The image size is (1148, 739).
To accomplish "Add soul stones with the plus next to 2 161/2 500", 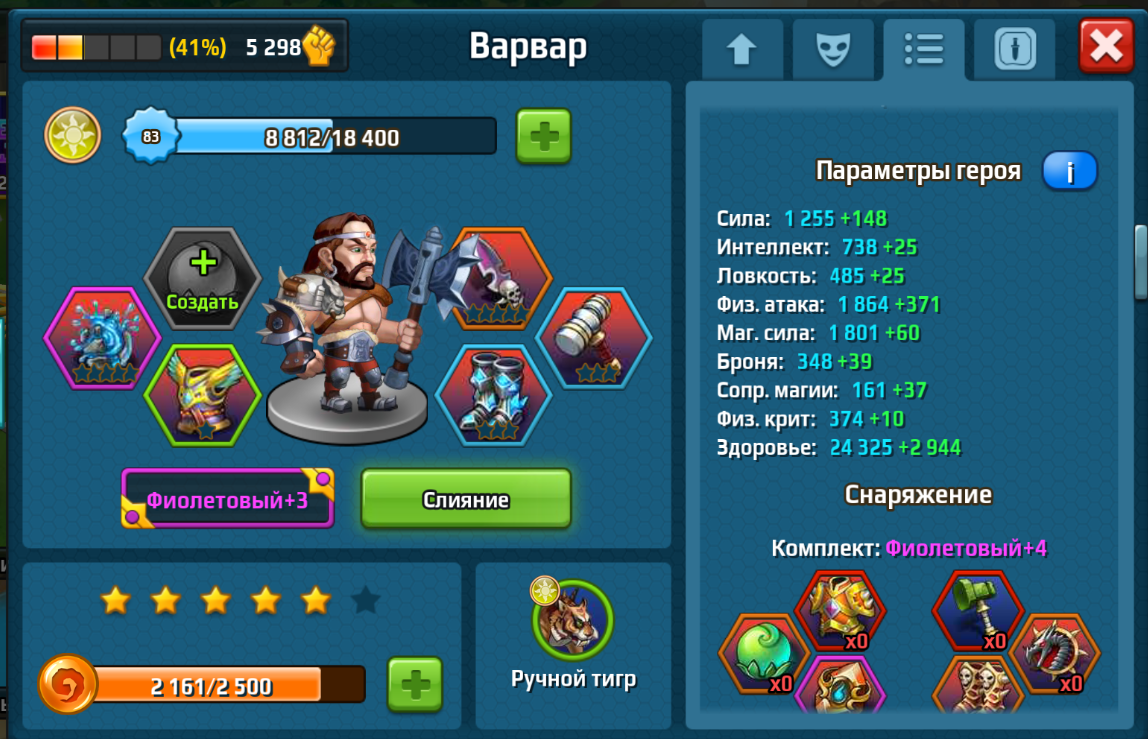I will coord(415,685).
